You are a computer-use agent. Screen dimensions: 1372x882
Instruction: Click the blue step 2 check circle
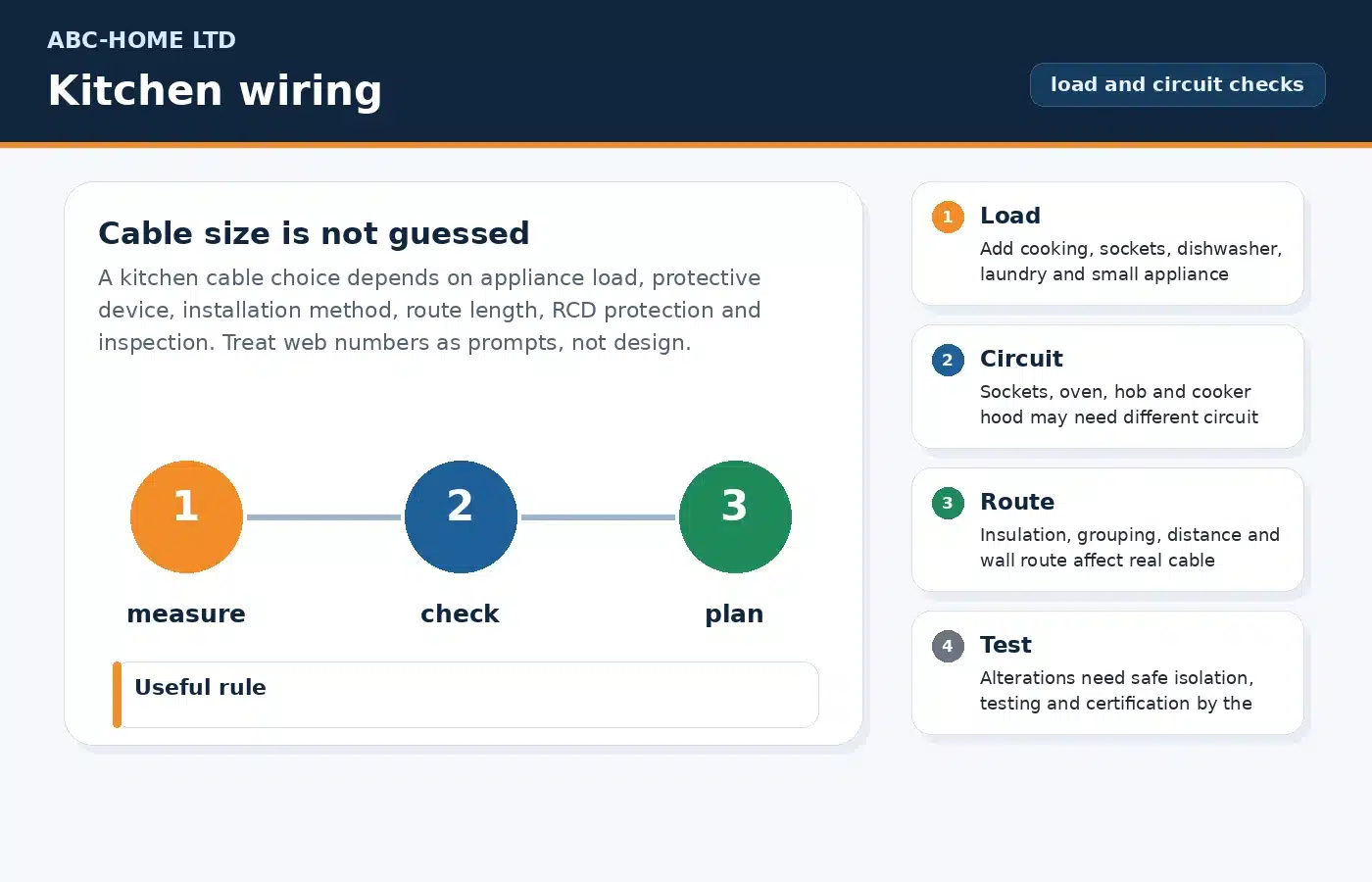click(x=461, y=516)
